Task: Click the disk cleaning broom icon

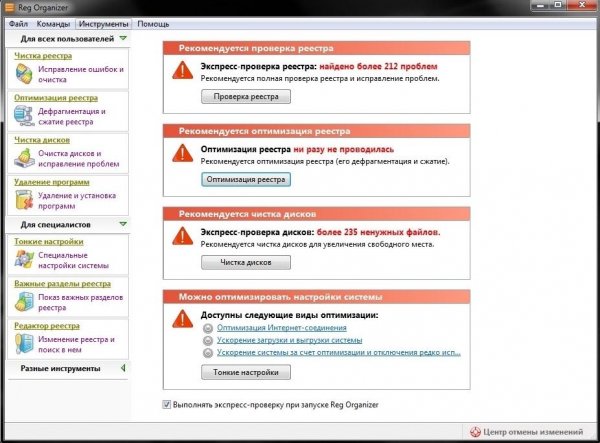Action: (x=24, y=158)
